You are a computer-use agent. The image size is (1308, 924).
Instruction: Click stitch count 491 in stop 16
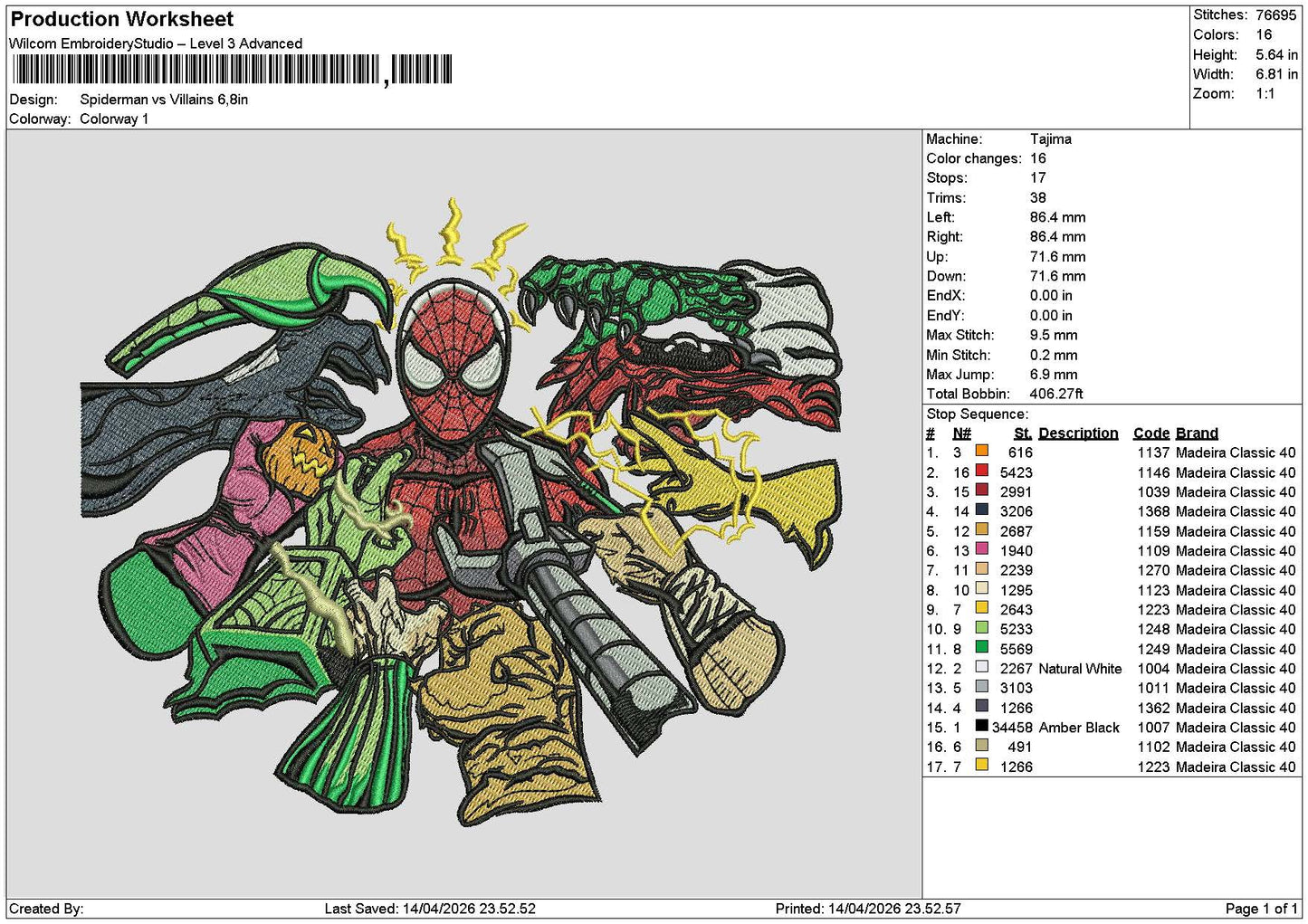click(1020, 747)
